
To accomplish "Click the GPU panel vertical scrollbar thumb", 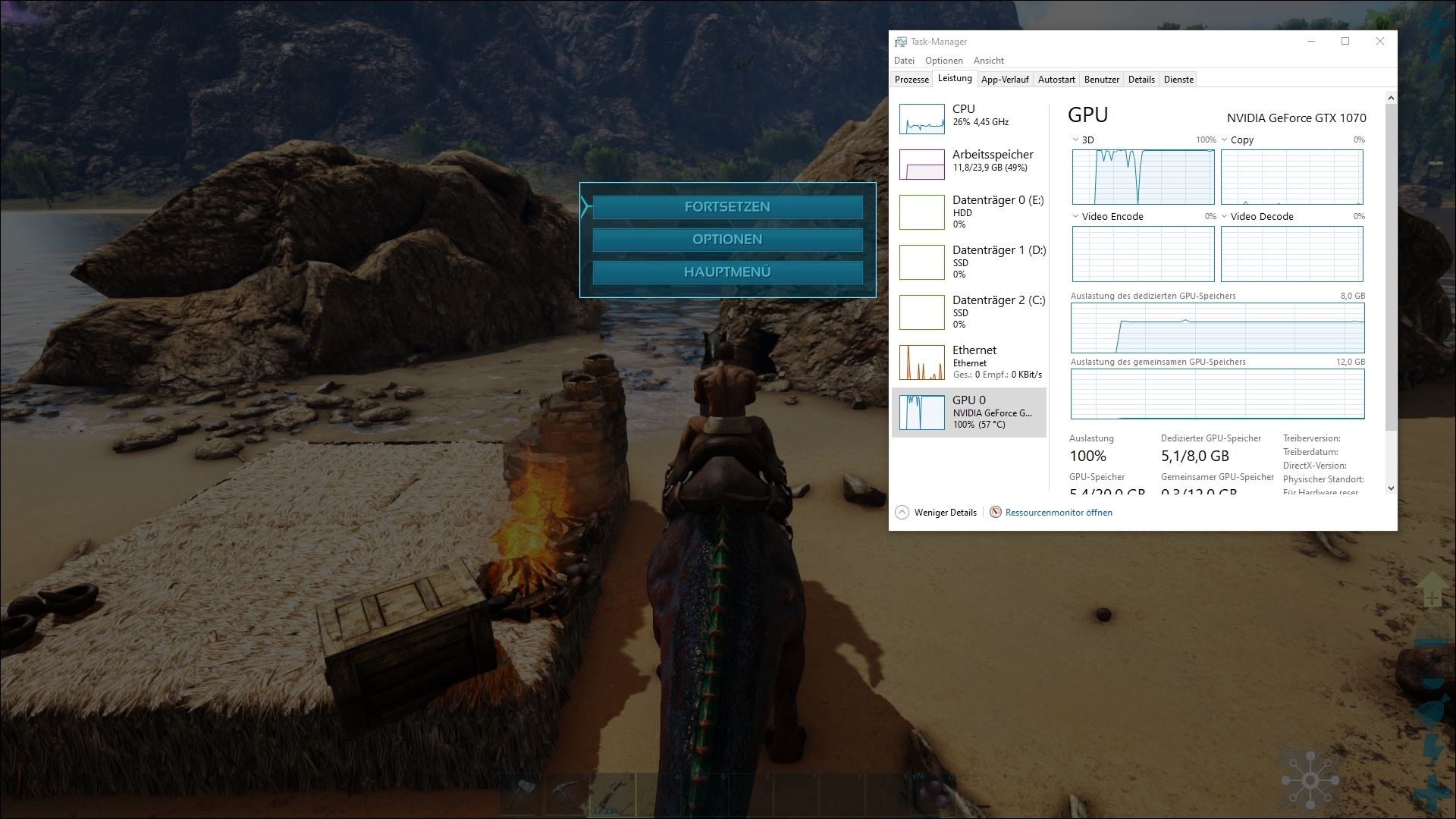I will (1390, 267).
